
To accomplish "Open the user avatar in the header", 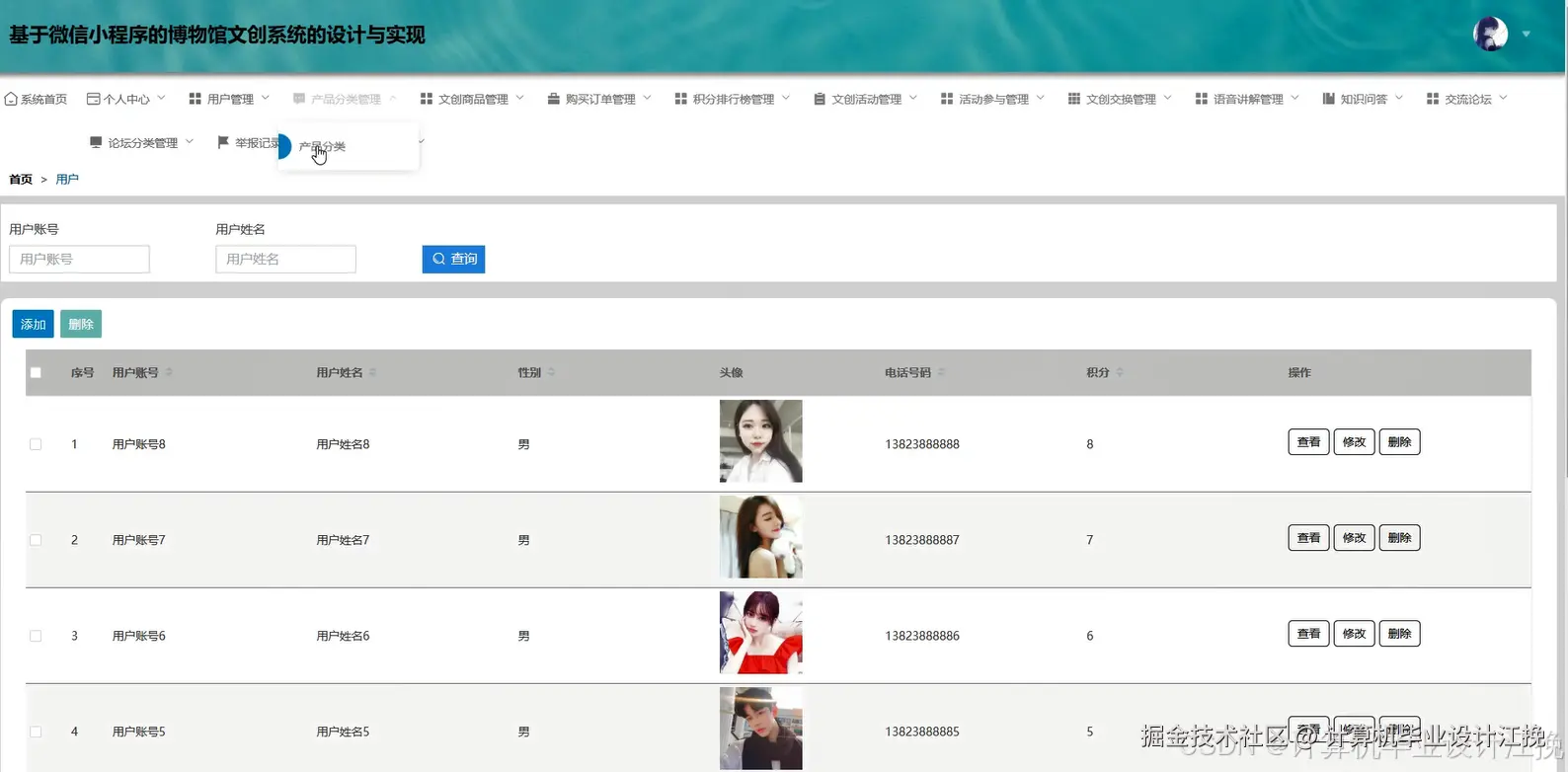I will pyautogui.click(x=1490, y=34).
